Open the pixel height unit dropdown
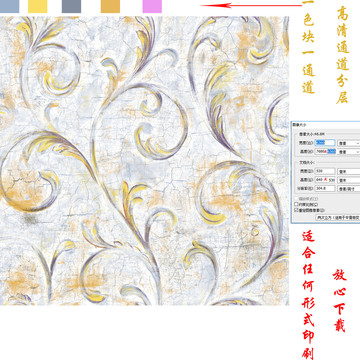The width and height of the screenshot is (360, 360). point(349,152)
